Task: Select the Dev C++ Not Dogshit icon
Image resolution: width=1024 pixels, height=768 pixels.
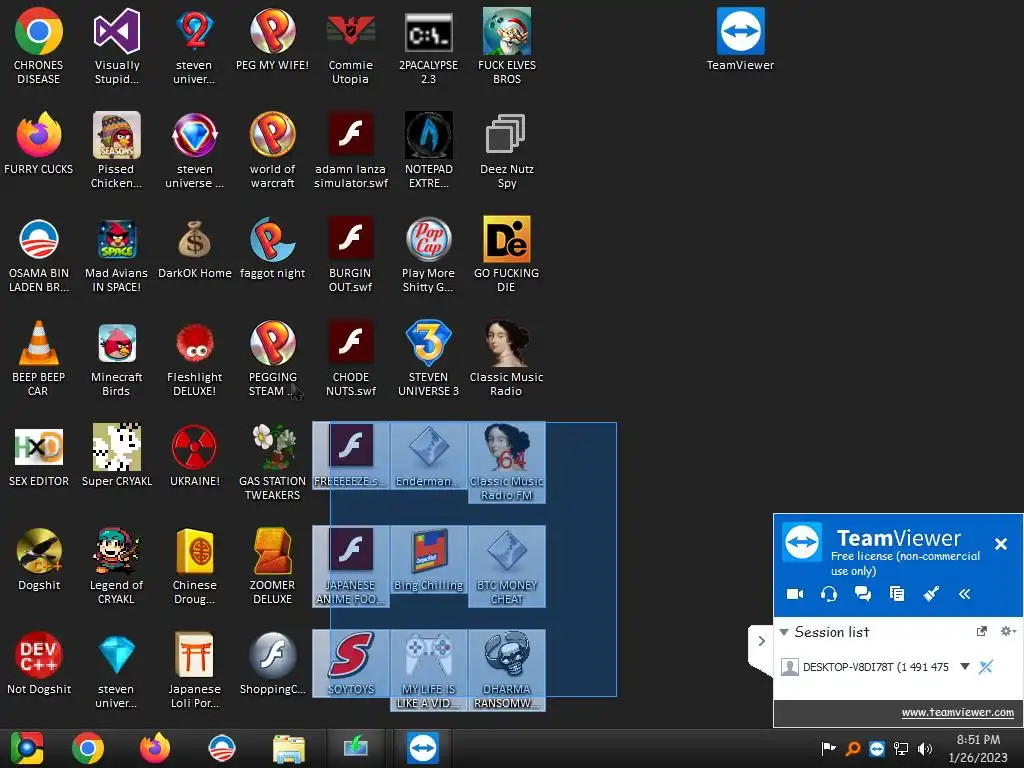Action: (x=39, y=663)
